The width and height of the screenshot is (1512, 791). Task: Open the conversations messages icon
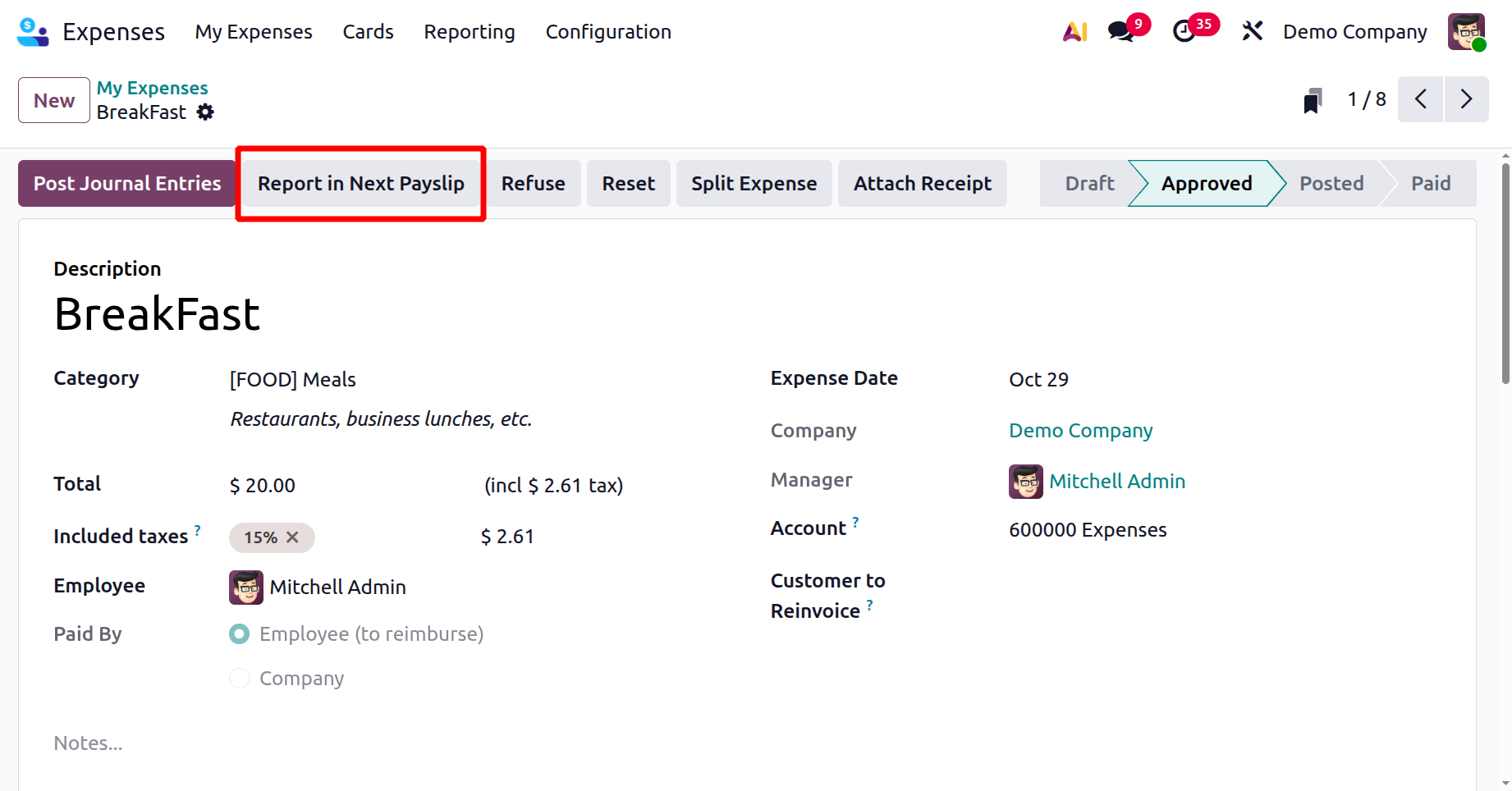1120,32
